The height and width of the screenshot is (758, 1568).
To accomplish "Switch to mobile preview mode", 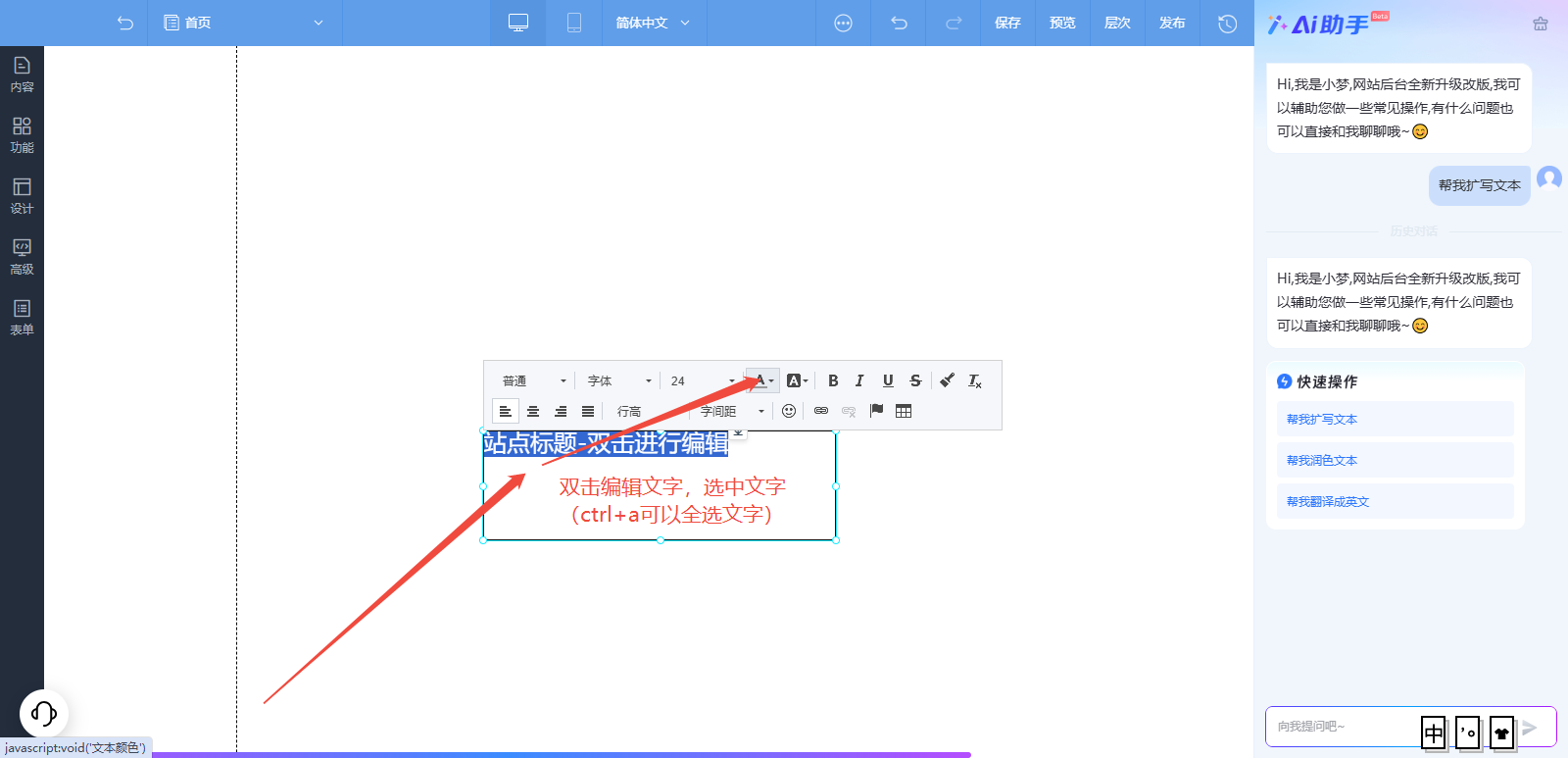I will [x=574, y=23].
